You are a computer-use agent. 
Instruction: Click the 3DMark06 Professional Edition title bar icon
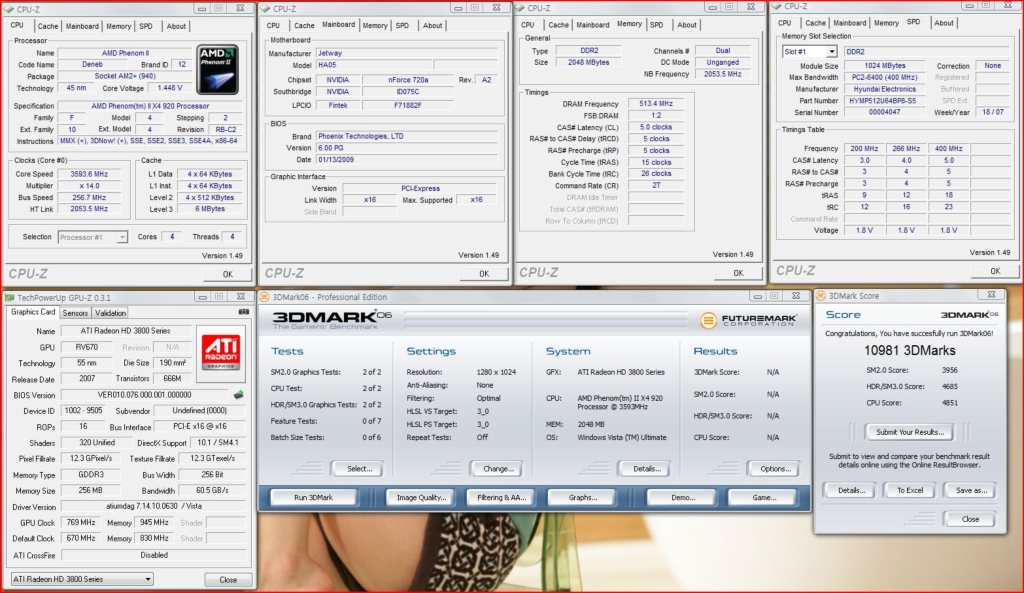tap(264, 297)
